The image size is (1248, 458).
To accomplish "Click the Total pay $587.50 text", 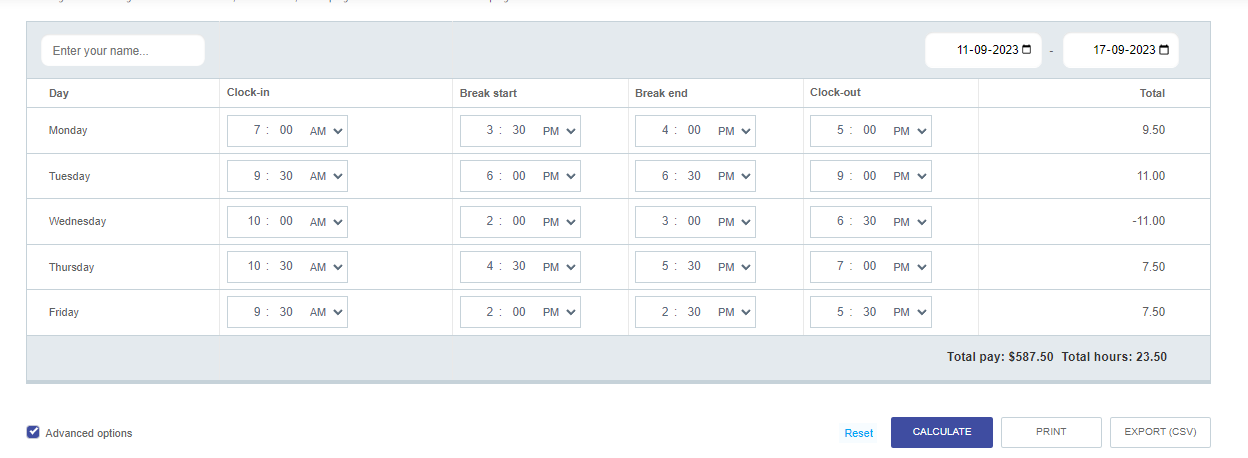I will tap(1000, 357).
